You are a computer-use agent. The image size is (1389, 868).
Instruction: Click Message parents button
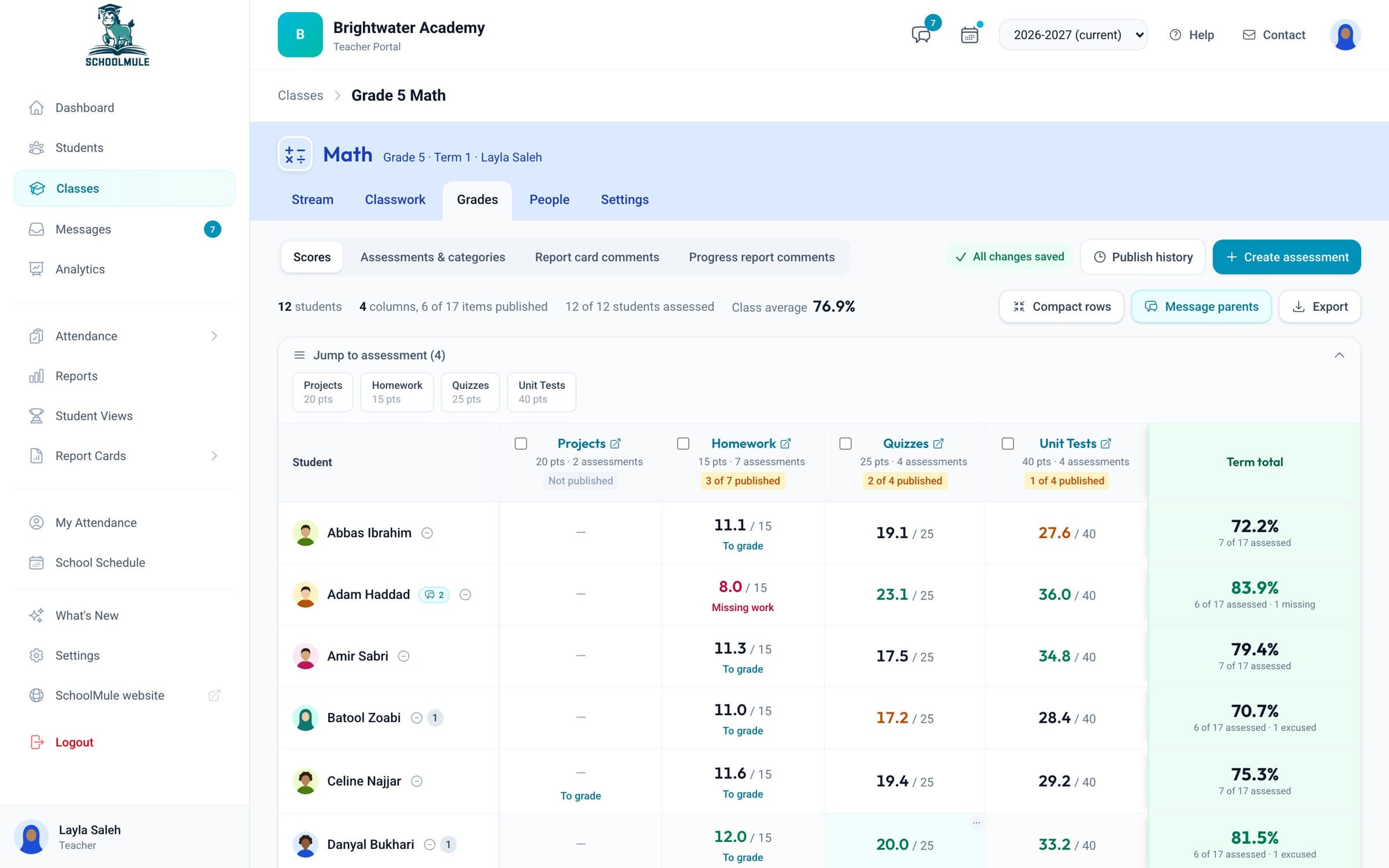(1201, 307)
